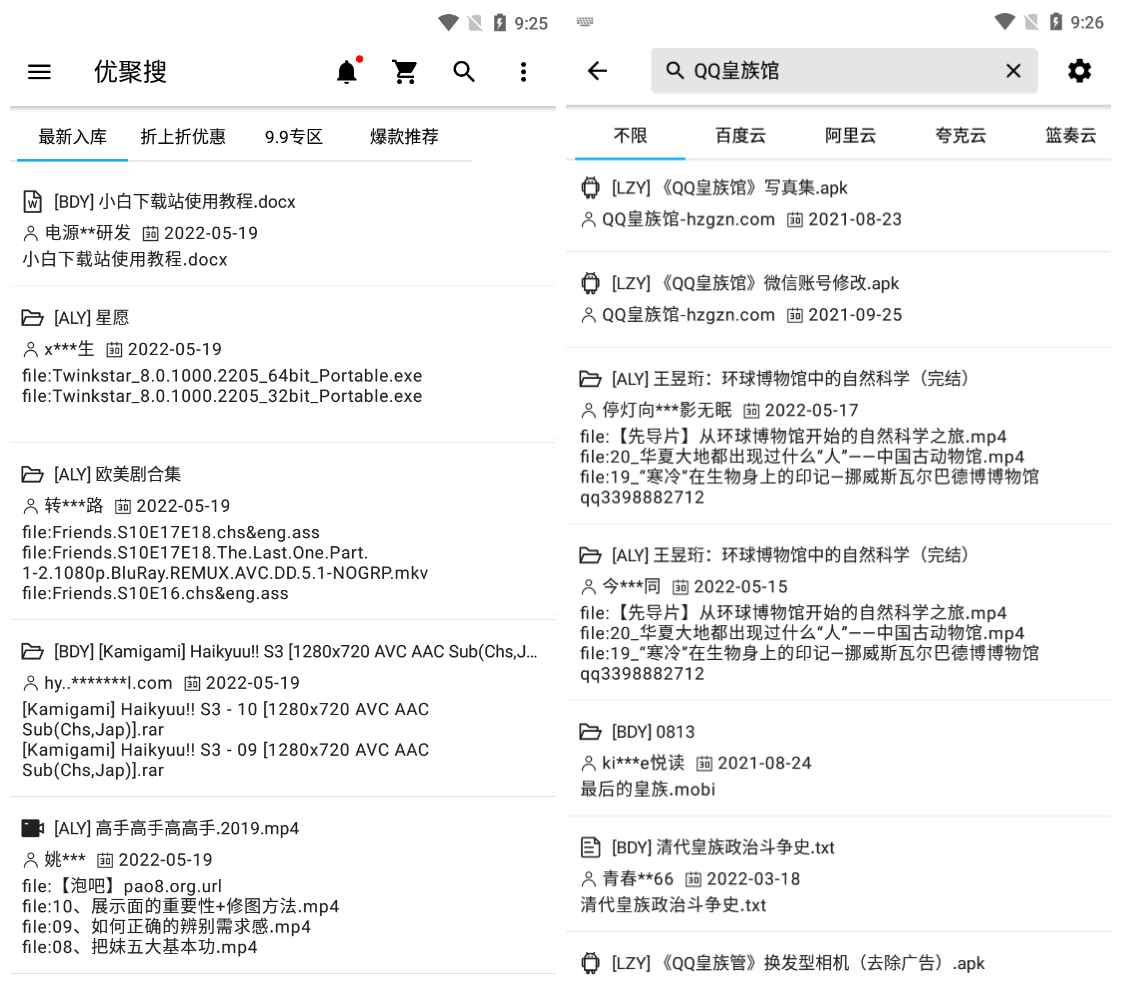Click 最后的皇族.mobi file name

click(x=648, y=789)
